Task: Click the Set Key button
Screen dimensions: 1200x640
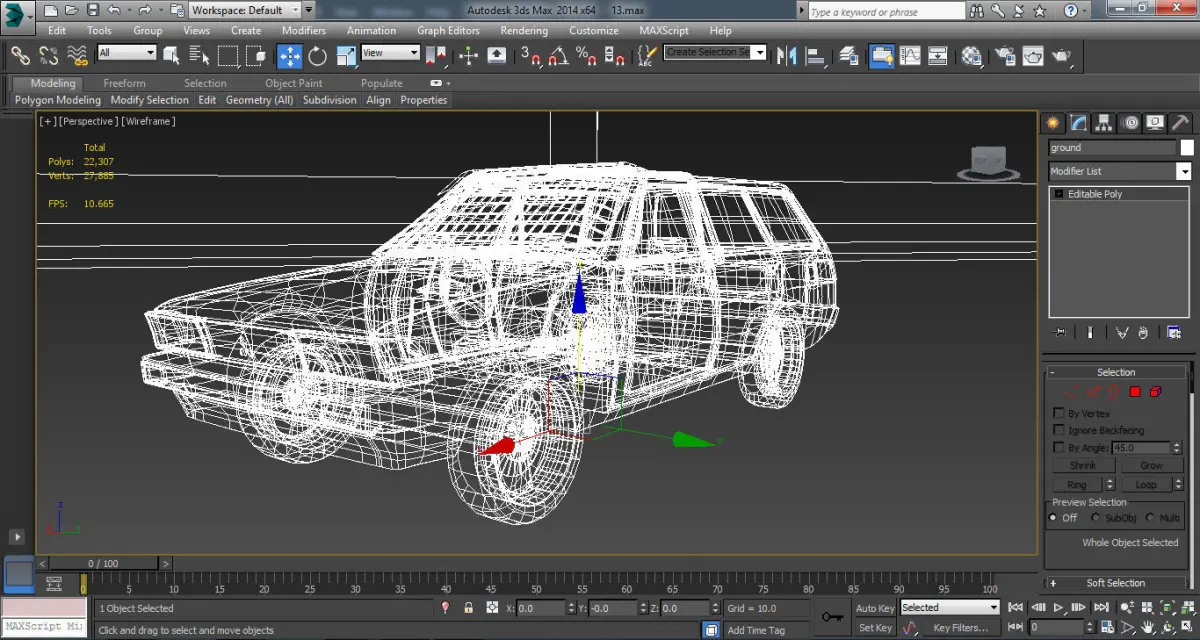Action: point(875,628)
